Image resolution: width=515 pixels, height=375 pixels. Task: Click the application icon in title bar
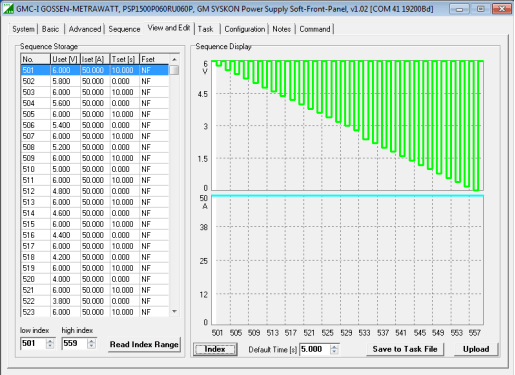(8, 8)
